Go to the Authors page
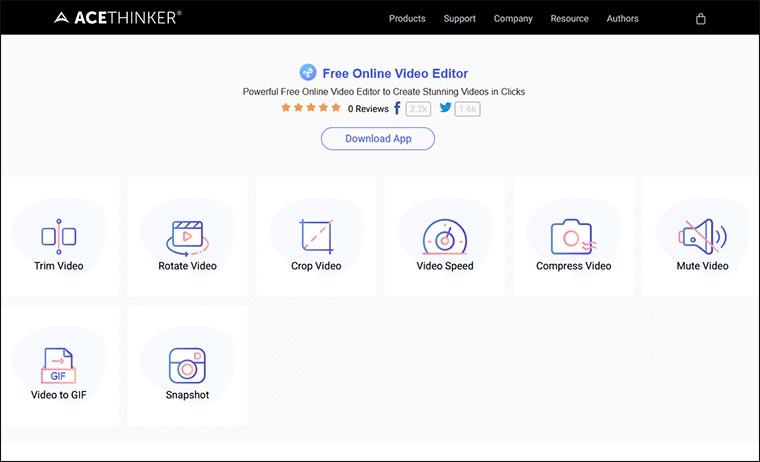760x462 pixels. coord(622,18)
